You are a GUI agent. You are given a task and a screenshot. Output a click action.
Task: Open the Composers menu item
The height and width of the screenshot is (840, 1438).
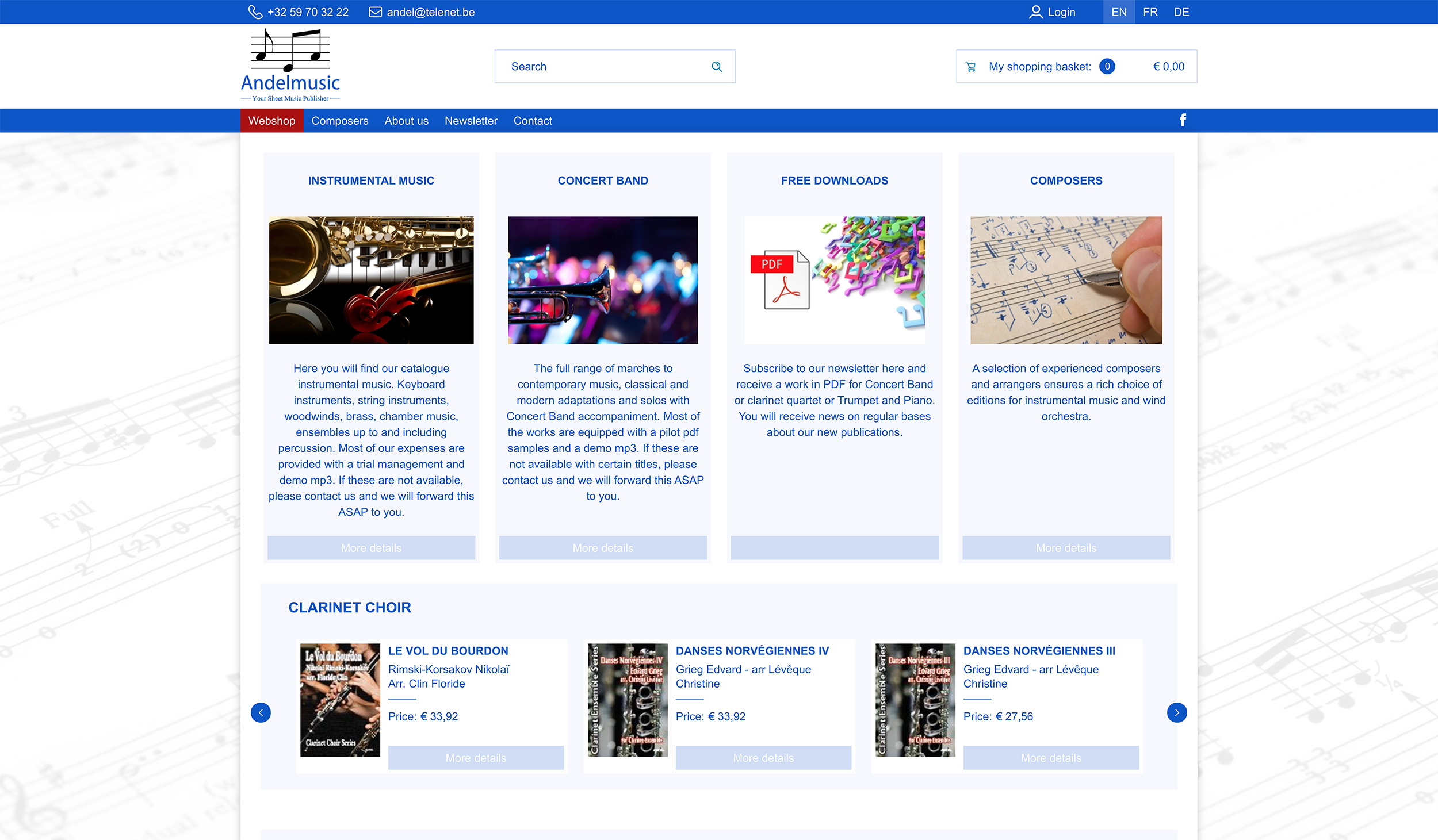[x=339, y=121]
